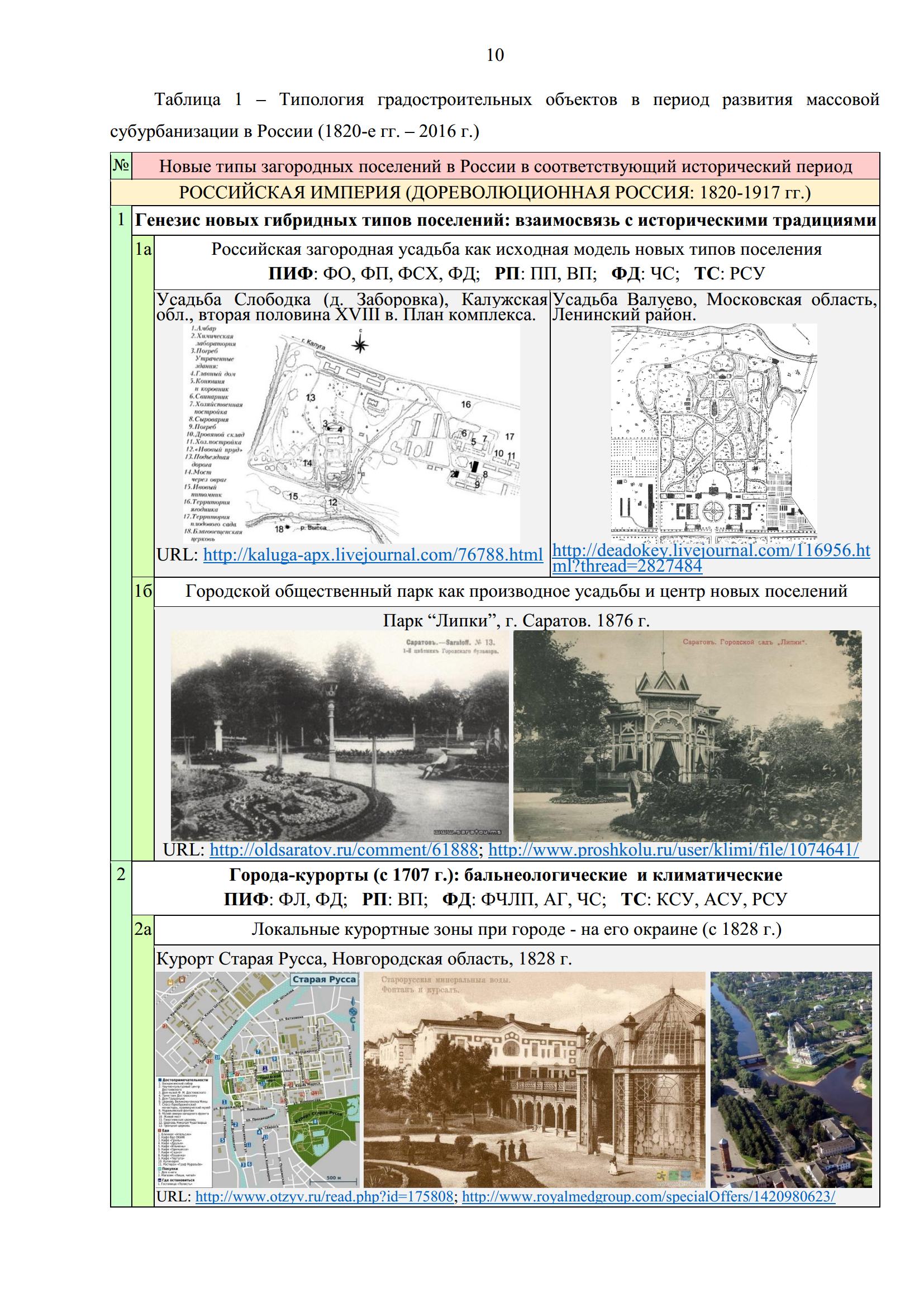Image resolution: width=924 pixels, height=1307 pixels.
Task: Click the № column header cell
Action: pyautogui.click(x=121, y=167)
